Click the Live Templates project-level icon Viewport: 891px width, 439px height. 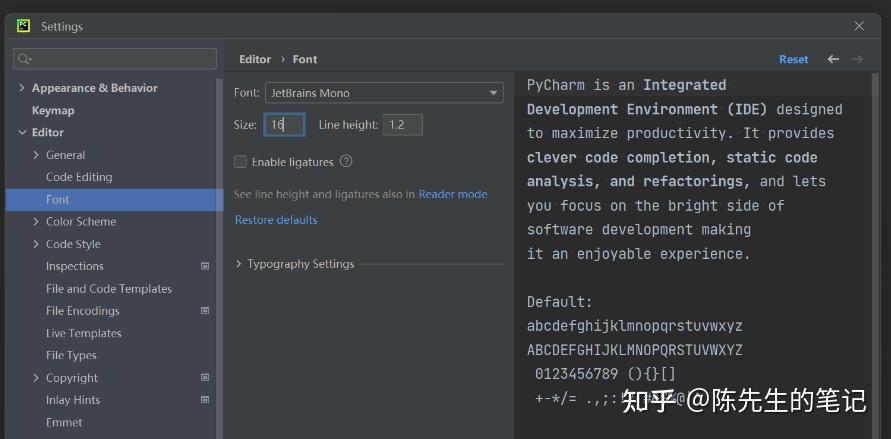[205, 333]
